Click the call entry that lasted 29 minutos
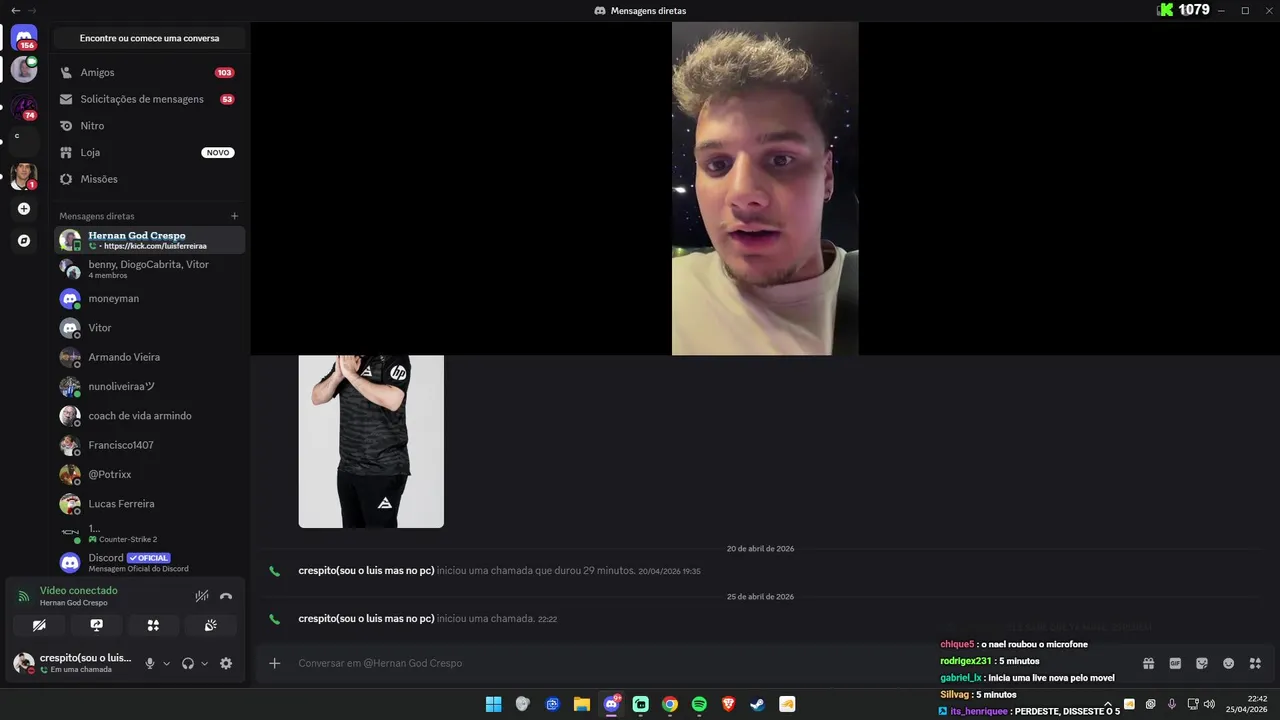This screenshot has height=720, width=1280. (x=499, y=571)
